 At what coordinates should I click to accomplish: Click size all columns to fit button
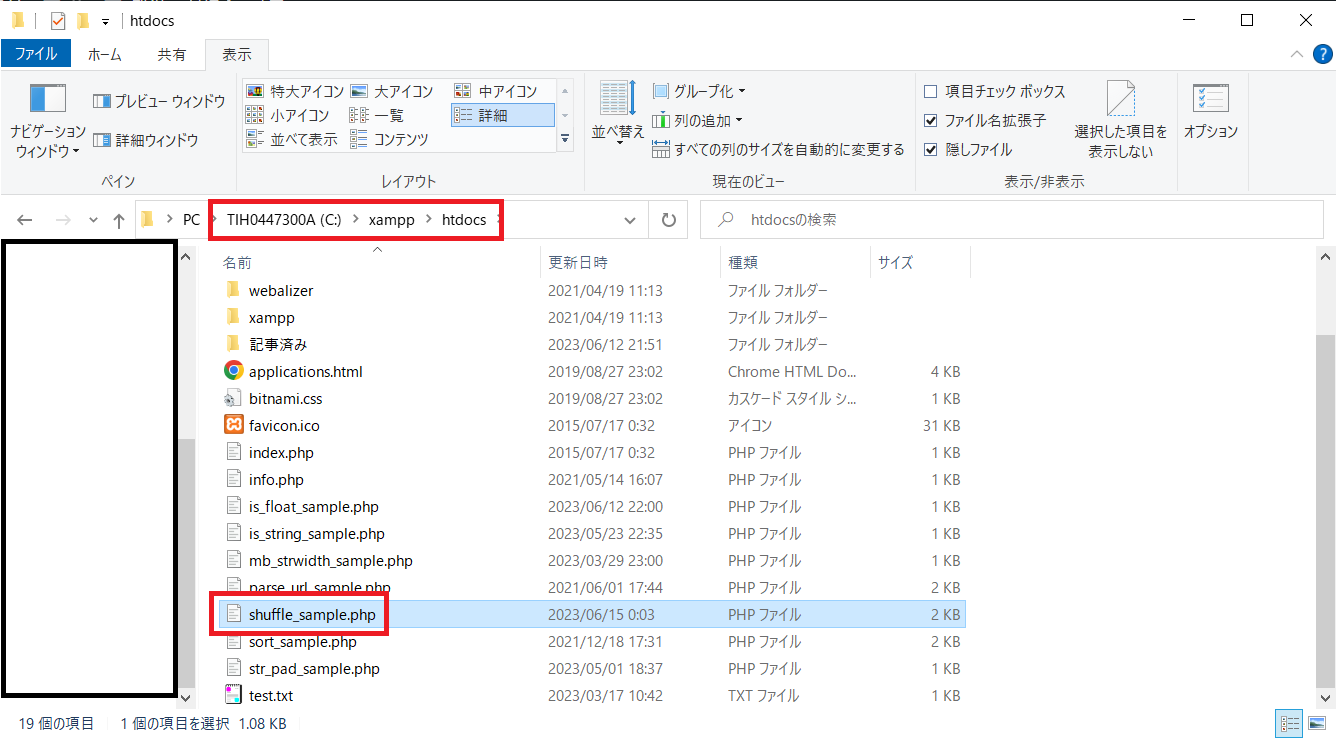pos(778,150)
